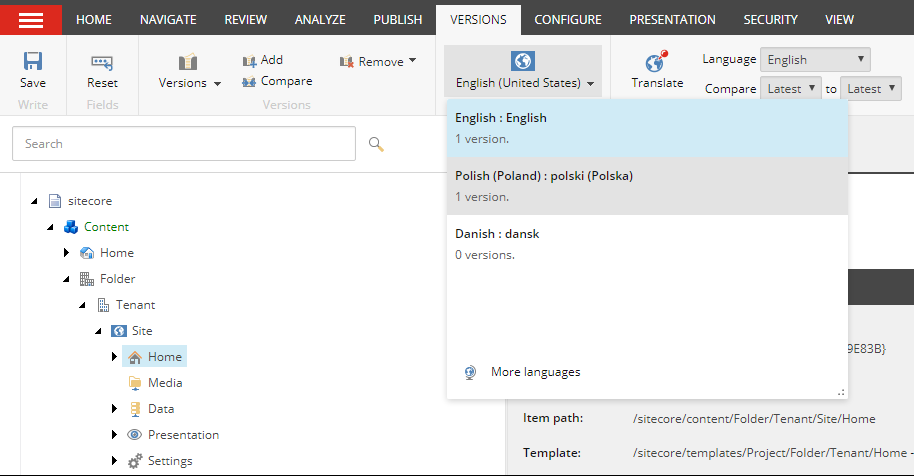Open the first Compare Latest dropdown

click(790, 89)
